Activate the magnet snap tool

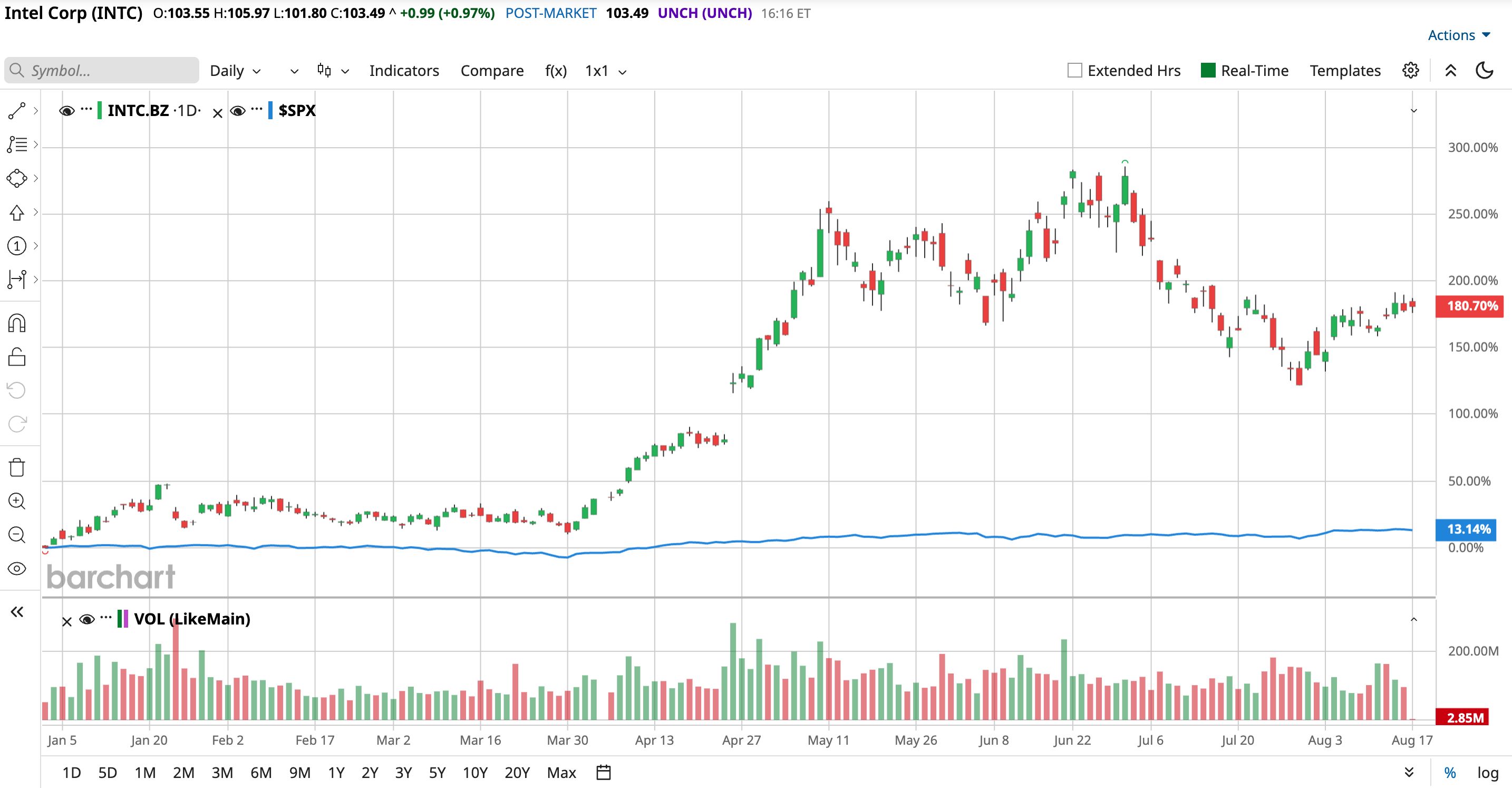pyautogui.click(x=16, y=323)
